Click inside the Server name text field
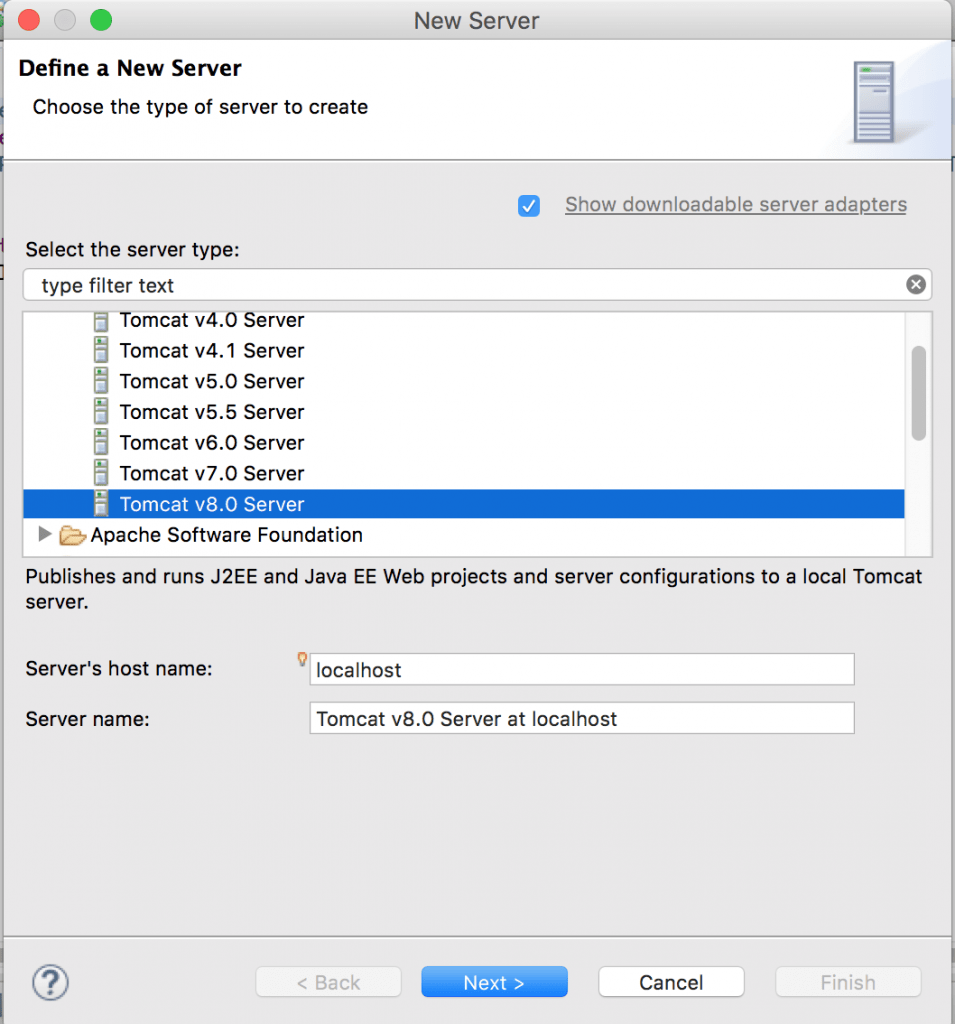Screen dimensions: 955x1024 [x=580, y=718]
